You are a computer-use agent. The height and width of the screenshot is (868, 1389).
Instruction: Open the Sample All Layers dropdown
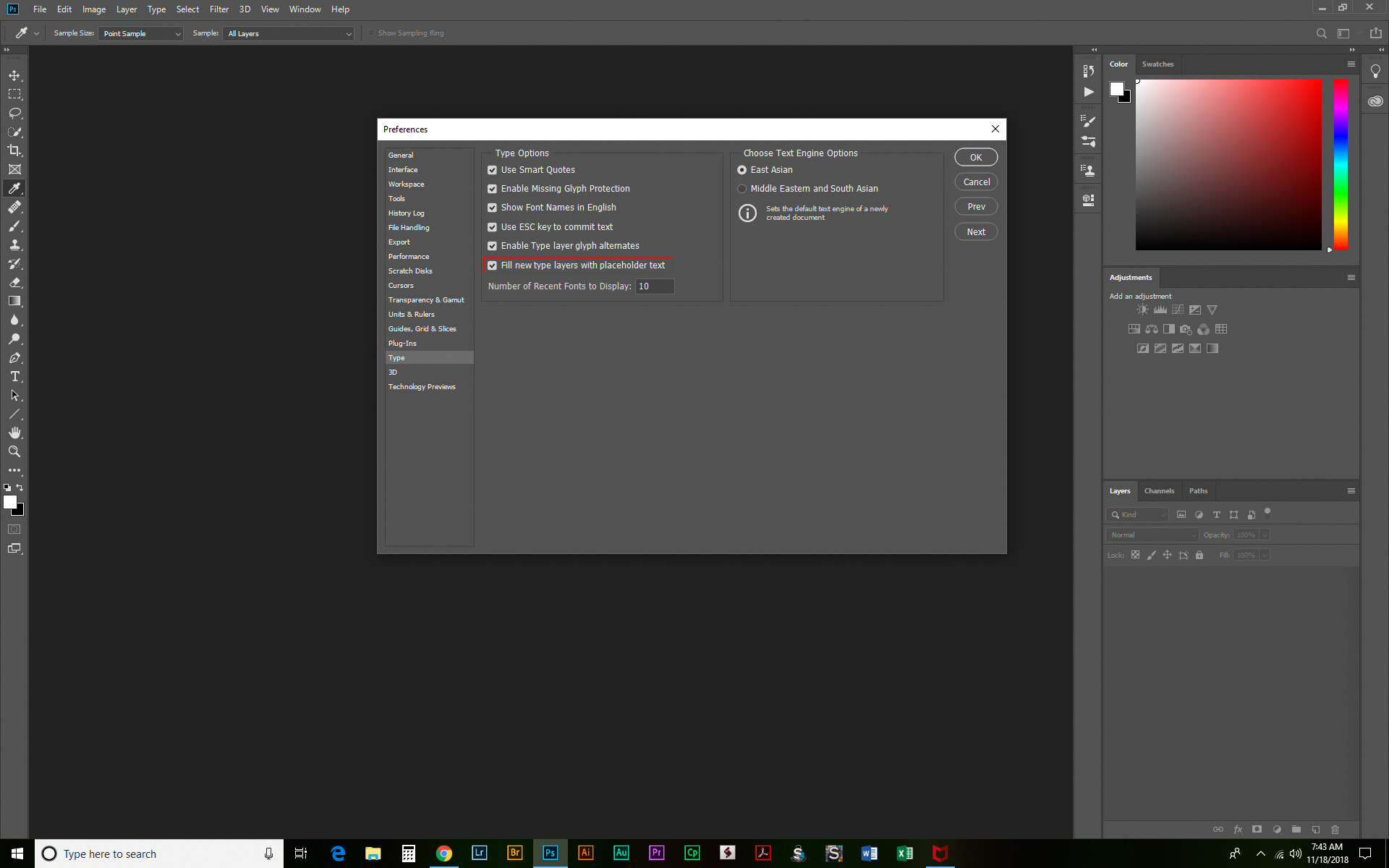click(x=288, y=33)
